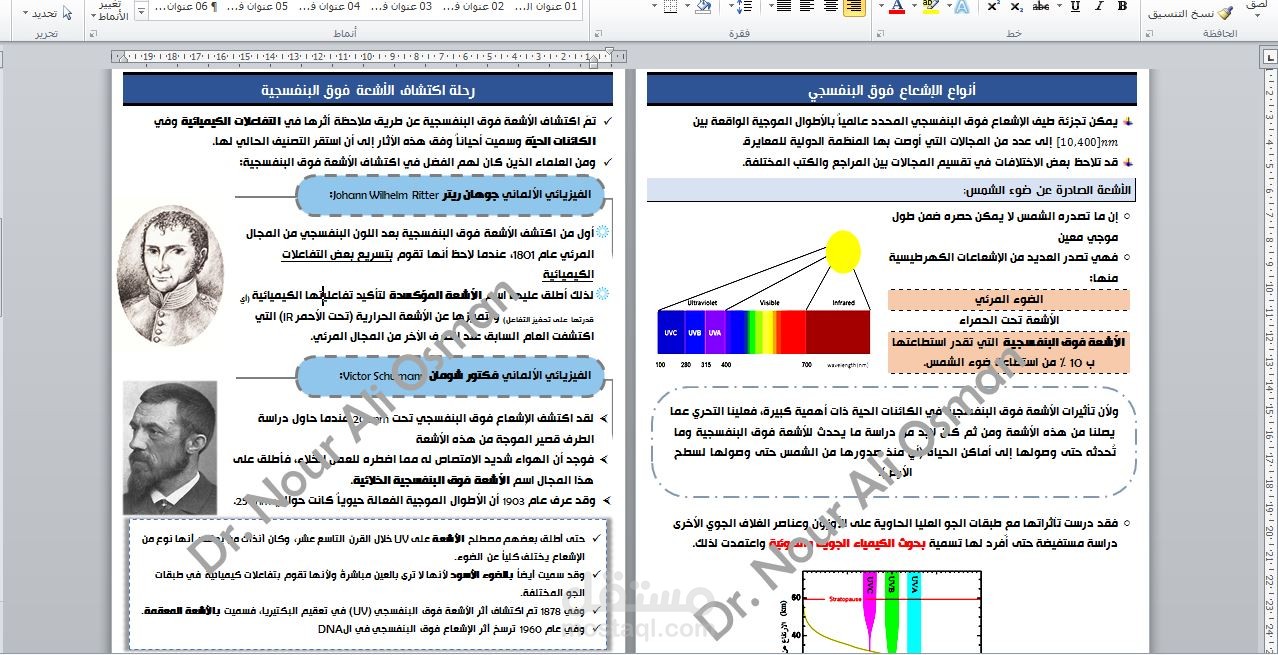Screen dimensions: 1278x655
Task: Click the line spacing icon
Action: coord(746,6)
